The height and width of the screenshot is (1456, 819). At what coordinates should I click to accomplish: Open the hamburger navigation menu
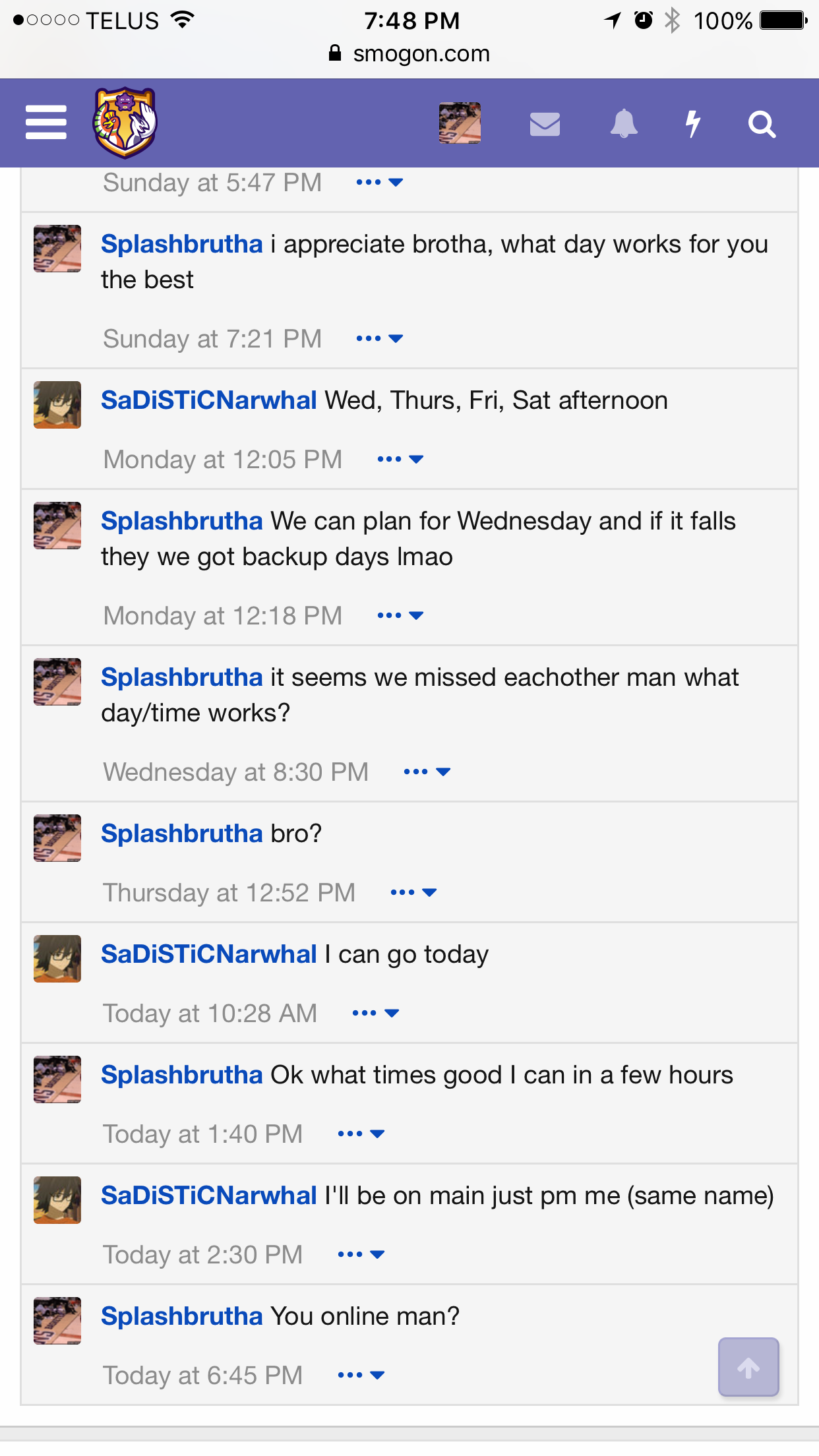[x=46, y=123]
